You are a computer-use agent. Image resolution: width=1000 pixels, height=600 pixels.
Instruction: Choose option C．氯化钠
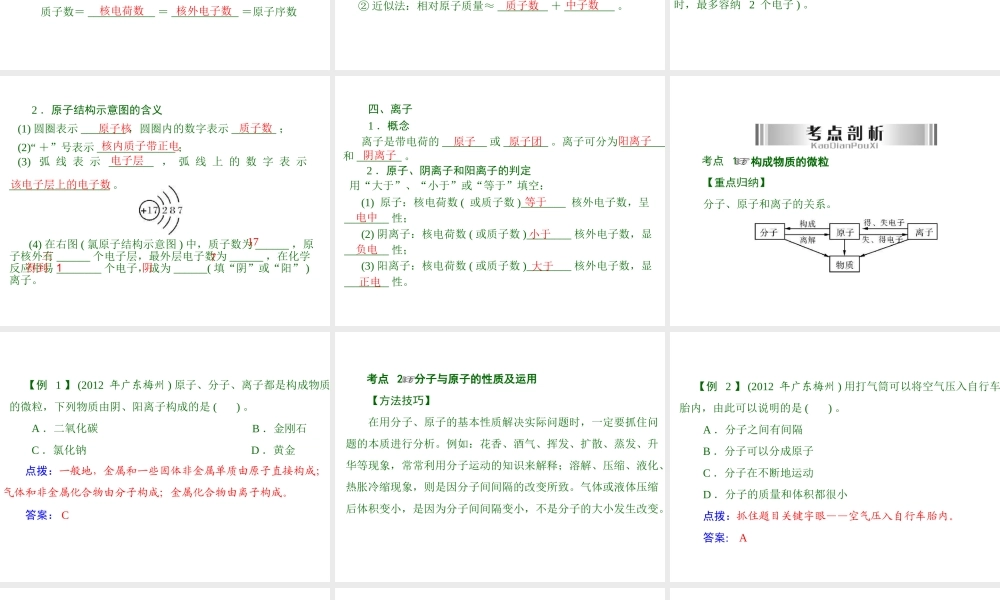click(x=59, y=450)
